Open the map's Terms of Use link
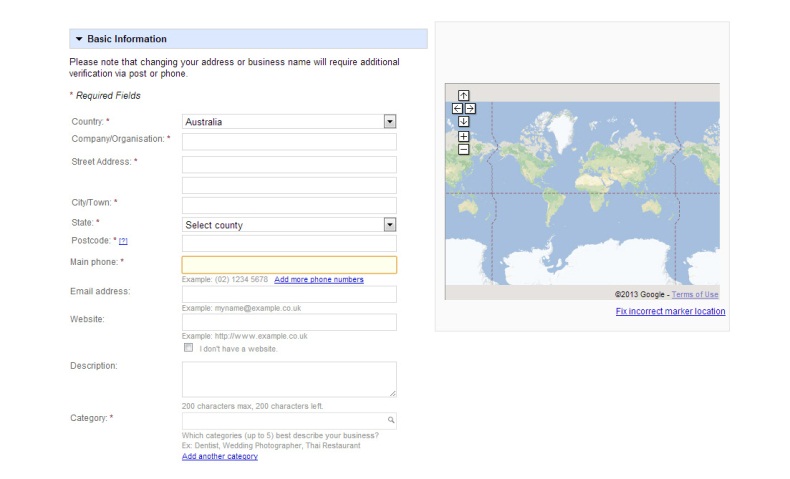 click(695, 295)
